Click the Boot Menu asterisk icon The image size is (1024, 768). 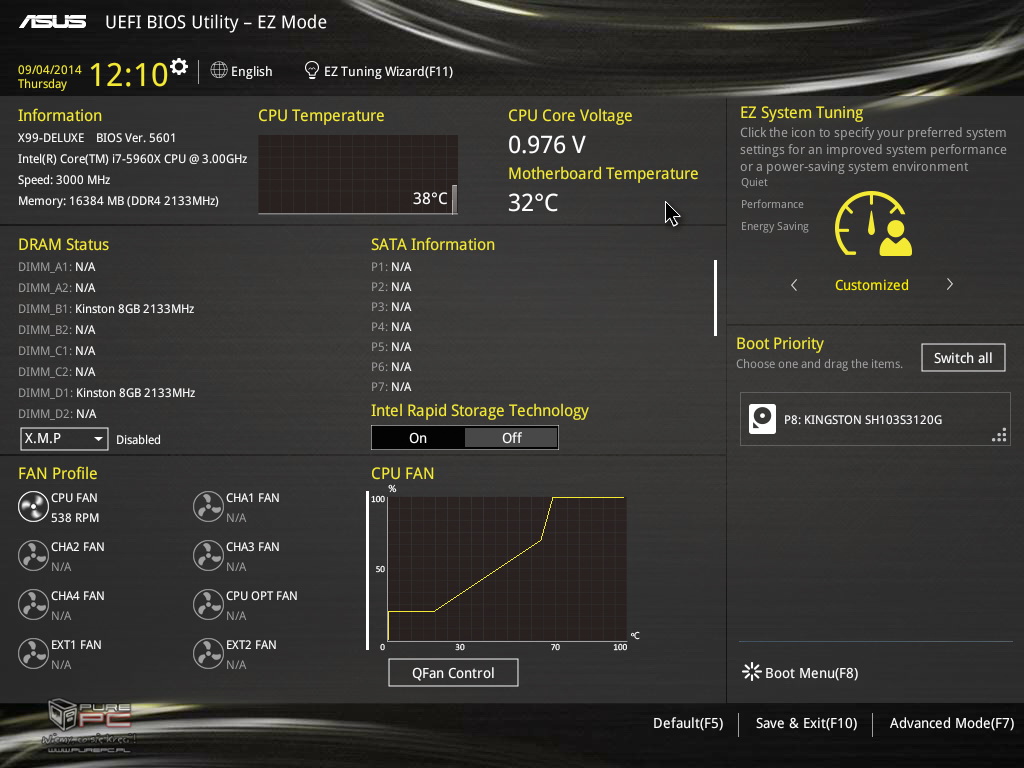[751, 672]
